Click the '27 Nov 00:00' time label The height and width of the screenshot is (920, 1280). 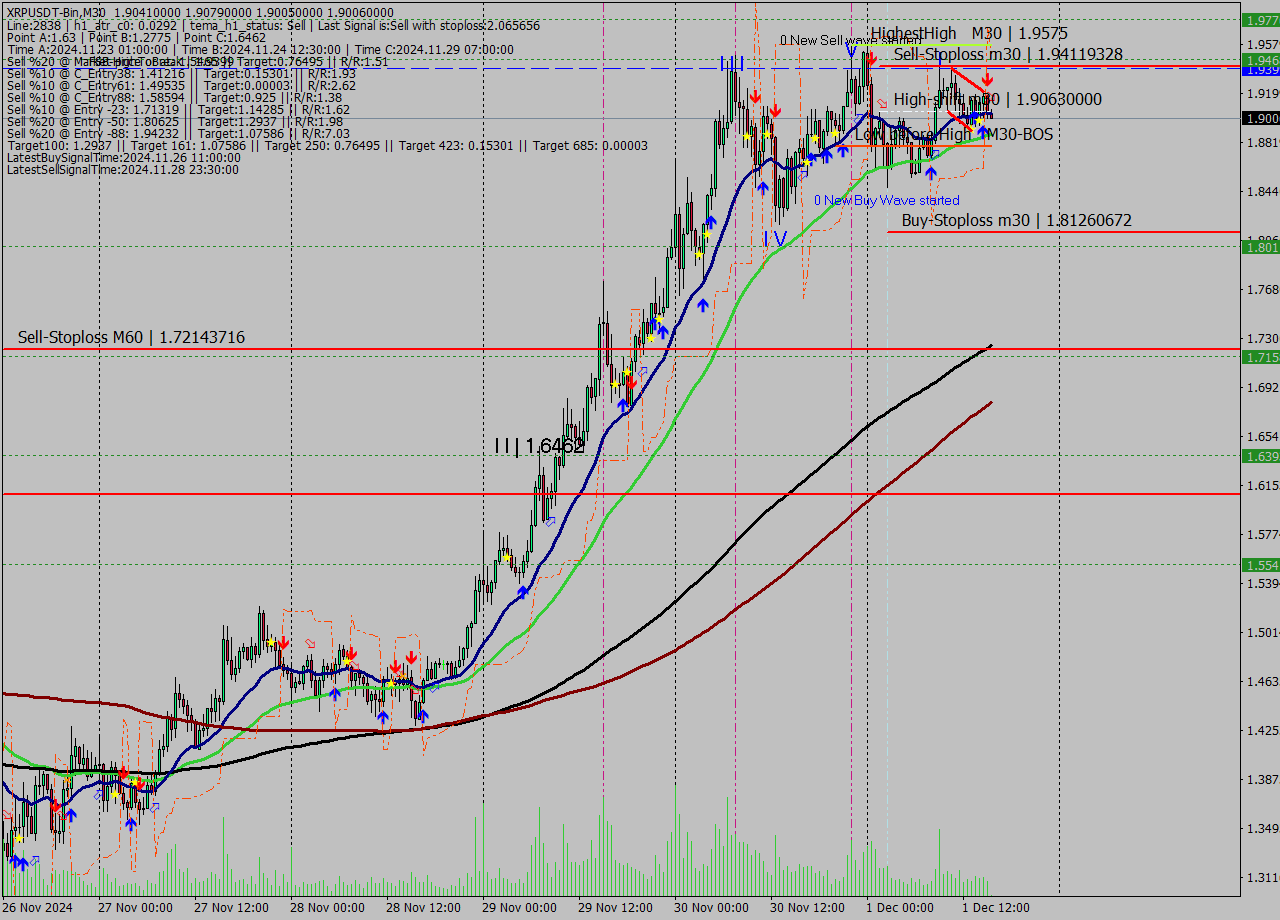click(135, 908)
